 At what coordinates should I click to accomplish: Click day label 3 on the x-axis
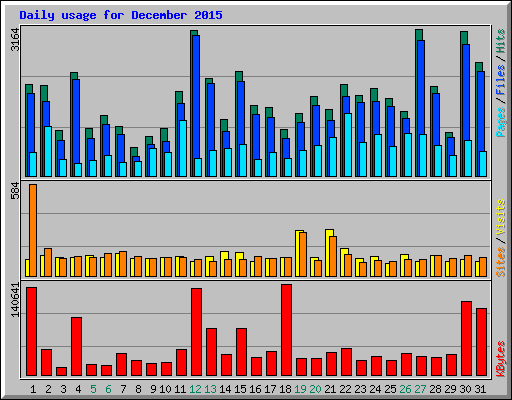tap(63, 389)
